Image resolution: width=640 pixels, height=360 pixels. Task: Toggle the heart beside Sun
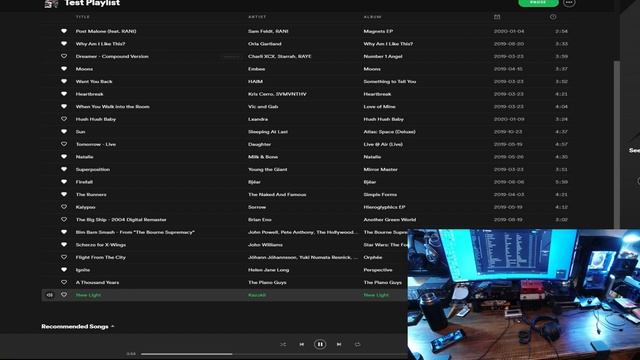[64, 131]
